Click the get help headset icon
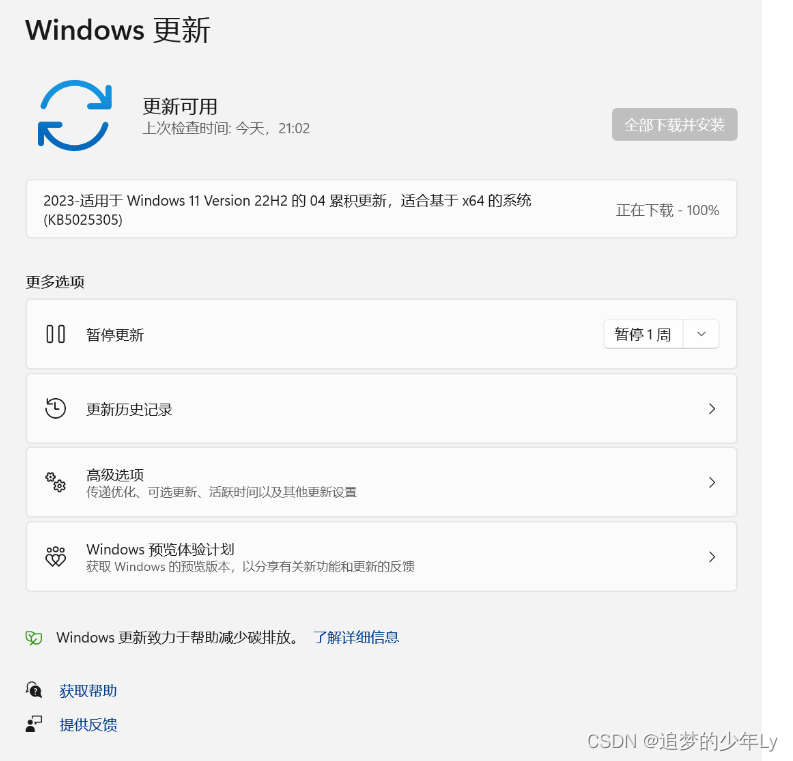793x761 pixels. [34, 690]
